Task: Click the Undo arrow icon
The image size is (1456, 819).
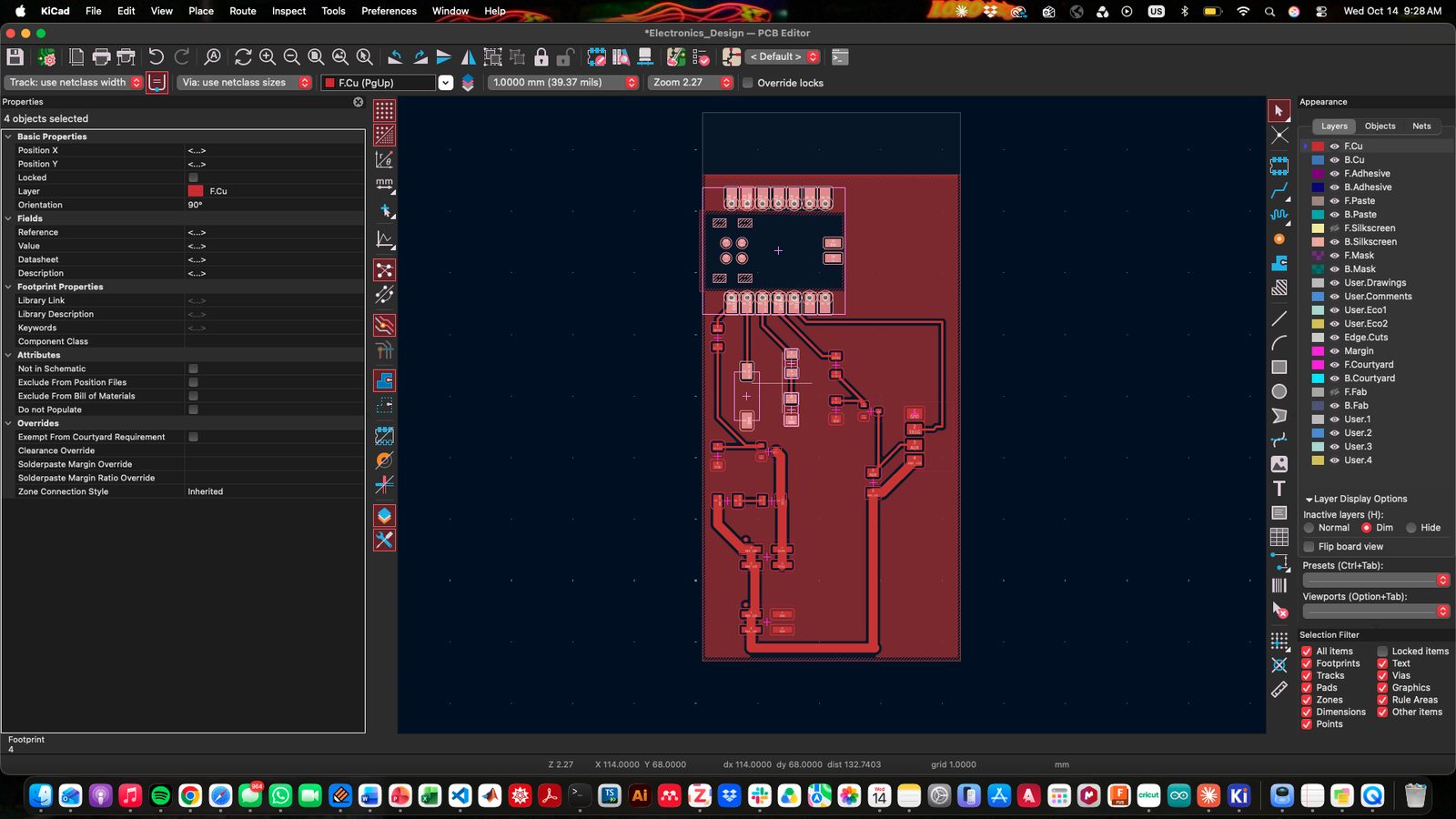Action: [156, 57]
